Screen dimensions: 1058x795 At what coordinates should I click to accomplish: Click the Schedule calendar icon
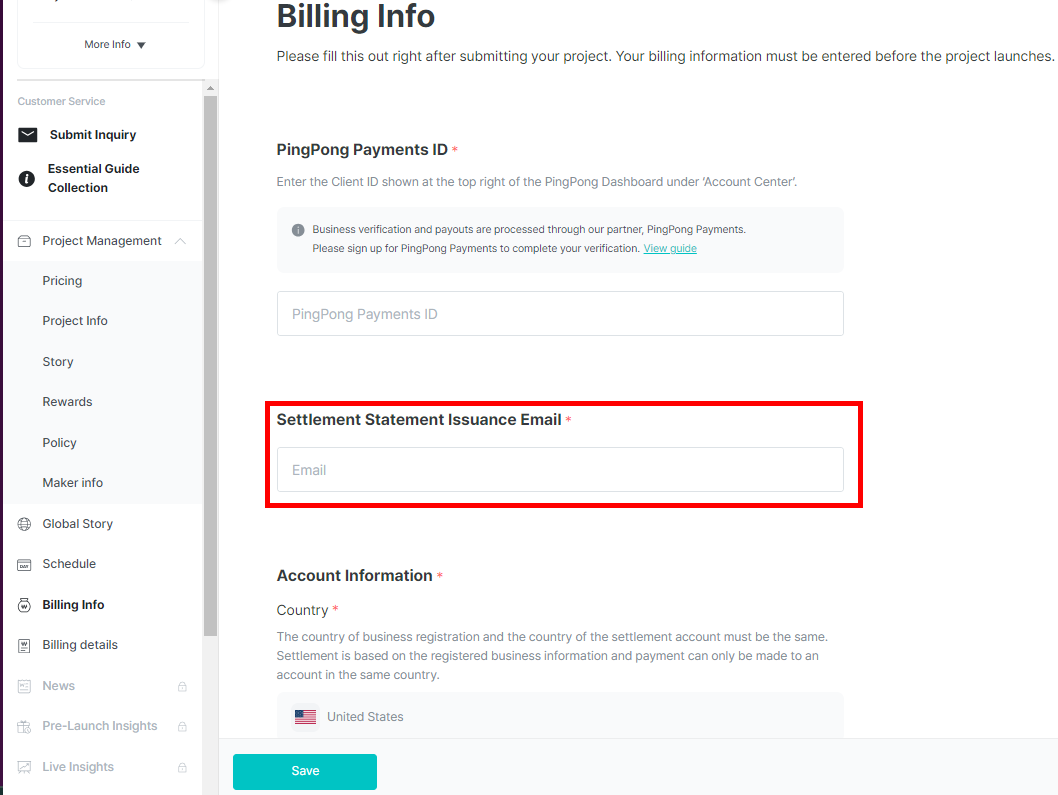[x=25, y=565]
